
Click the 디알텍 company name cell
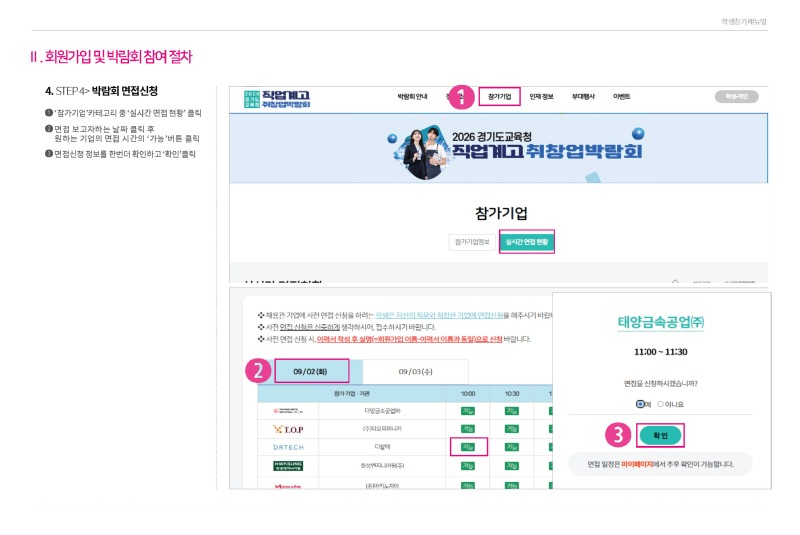(x=382, y=447)
